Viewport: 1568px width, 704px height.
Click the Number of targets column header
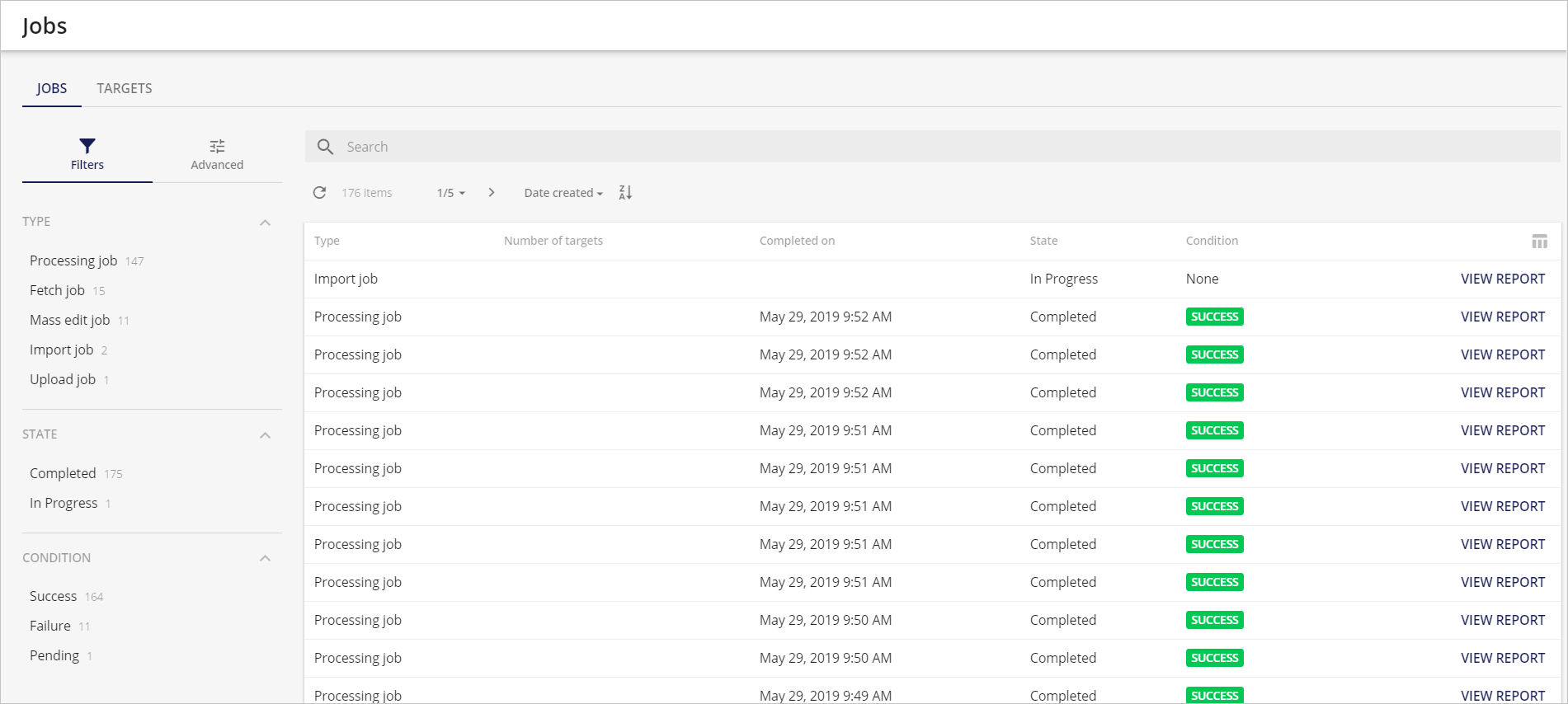[x=553, y=241]
